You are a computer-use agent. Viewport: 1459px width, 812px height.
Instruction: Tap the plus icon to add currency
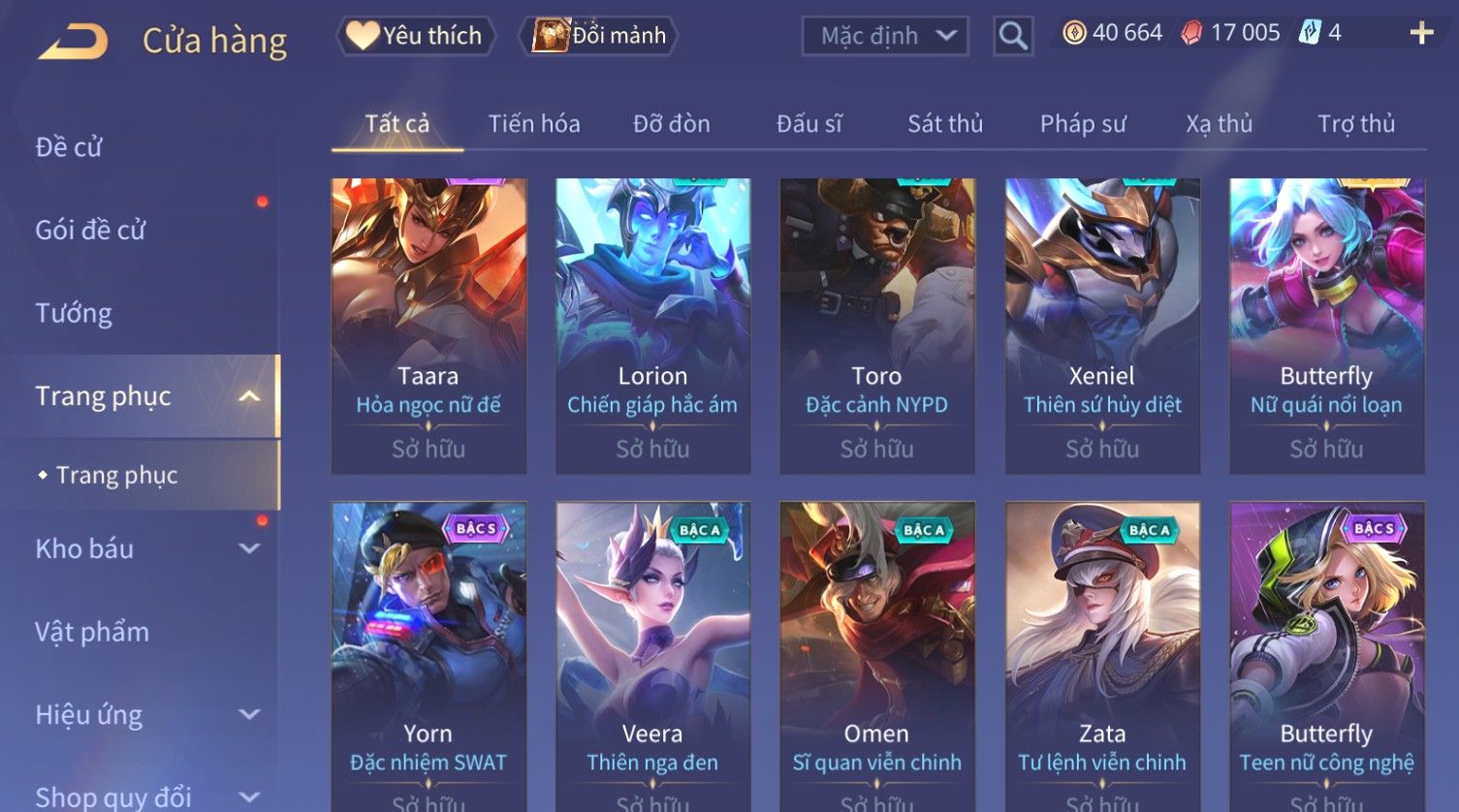1421,34
